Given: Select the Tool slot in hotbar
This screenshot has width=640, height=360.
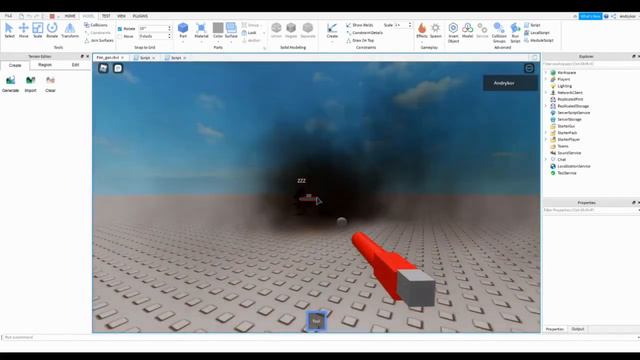Looking at the screenshot, I should coord(316,321).
